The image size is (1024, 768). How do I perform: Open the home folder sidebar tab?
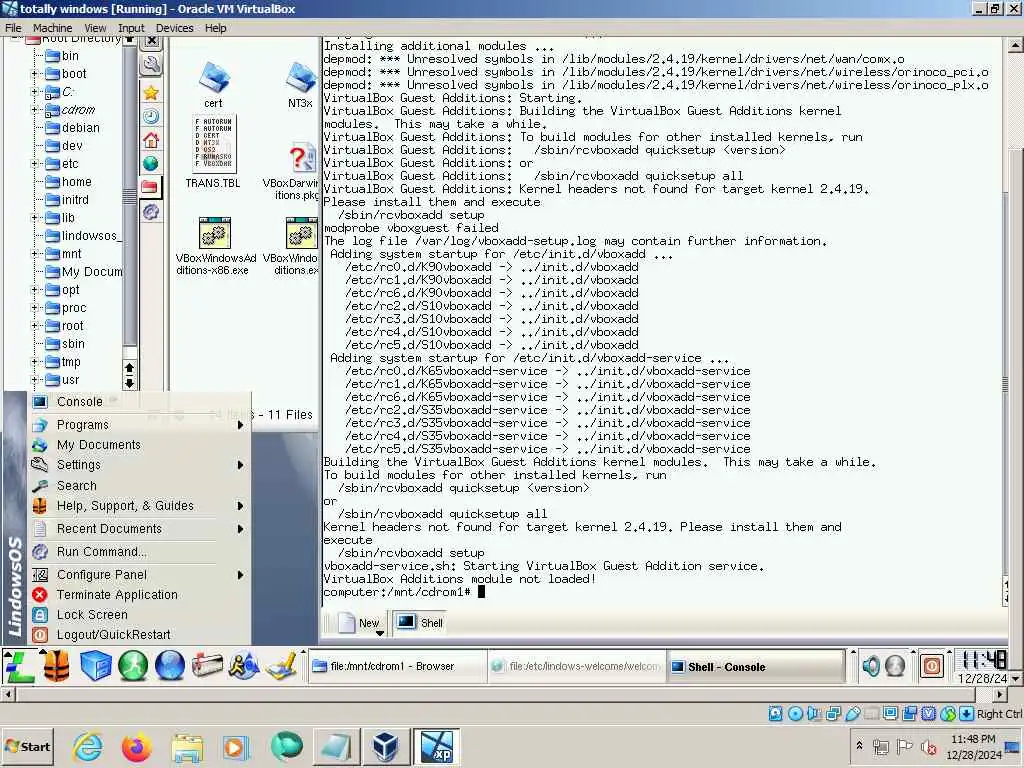pyautogui.click(x=151, y=140)
